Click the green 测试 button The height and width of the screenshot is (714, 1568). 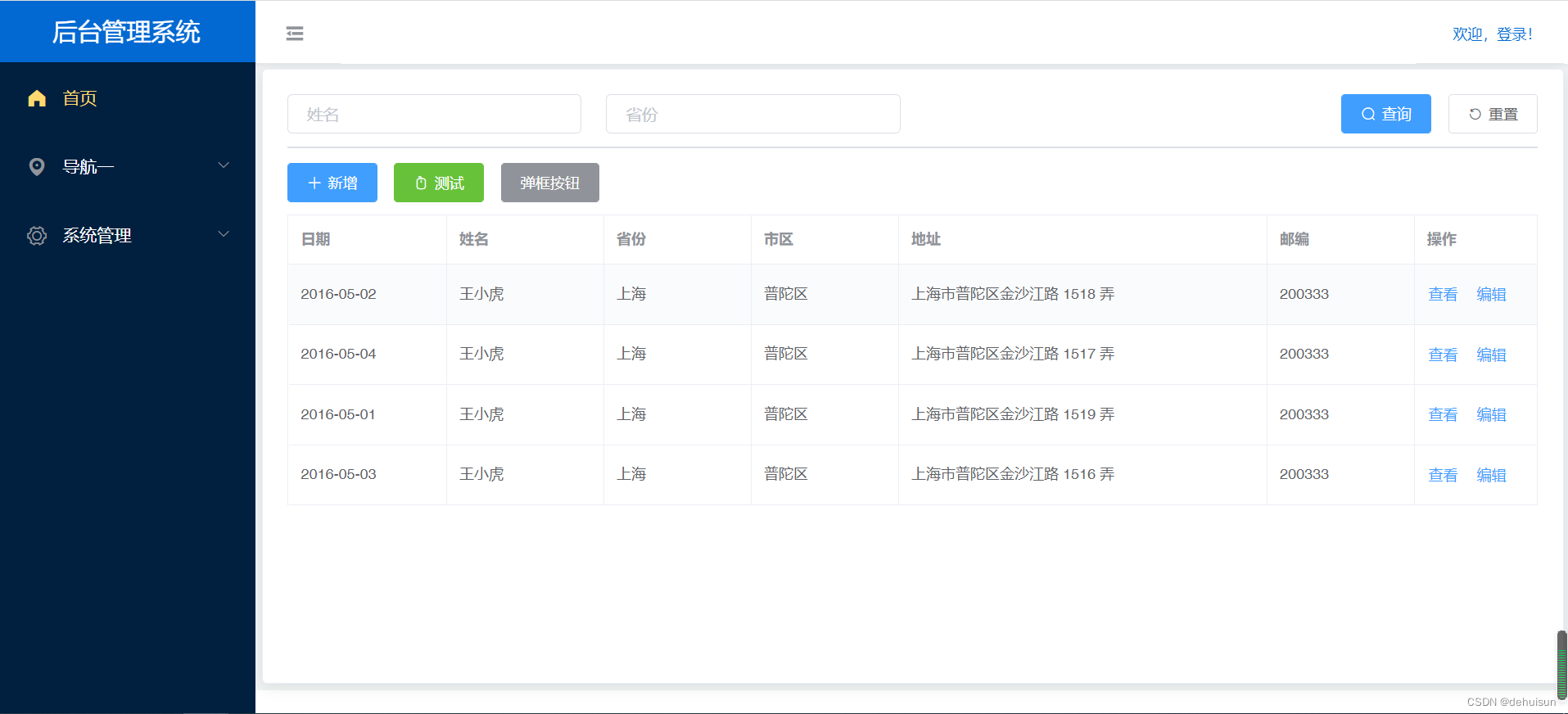439,183
